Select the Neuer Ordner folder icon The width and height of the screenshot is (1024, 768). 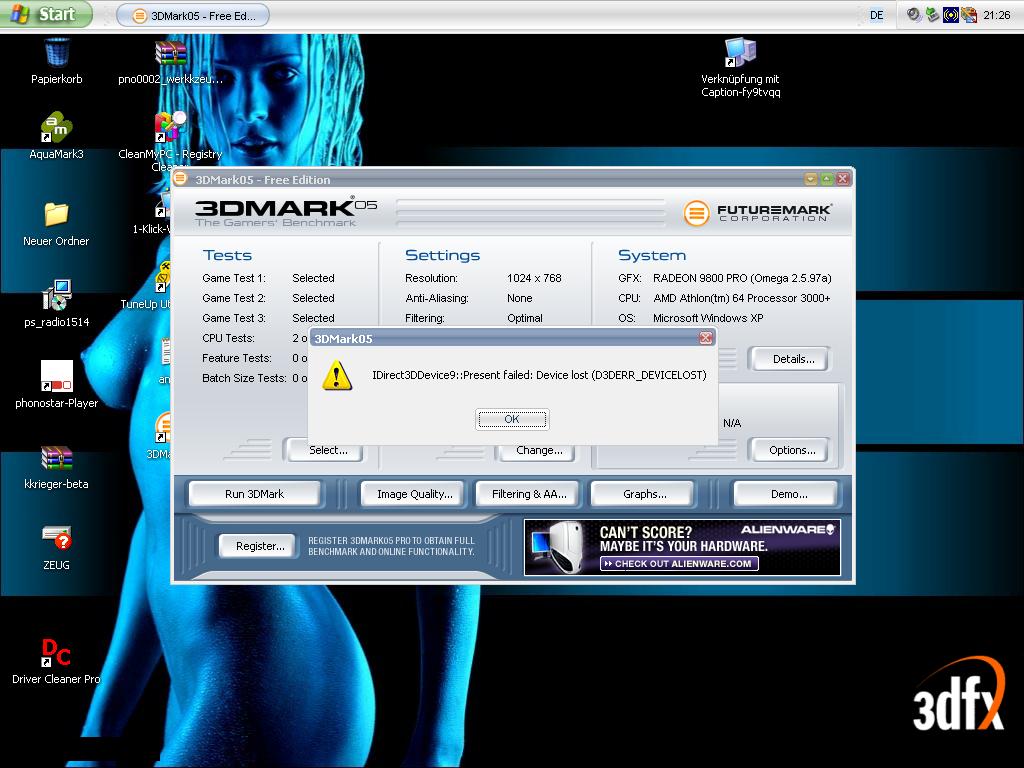click(x=57, y=214)
